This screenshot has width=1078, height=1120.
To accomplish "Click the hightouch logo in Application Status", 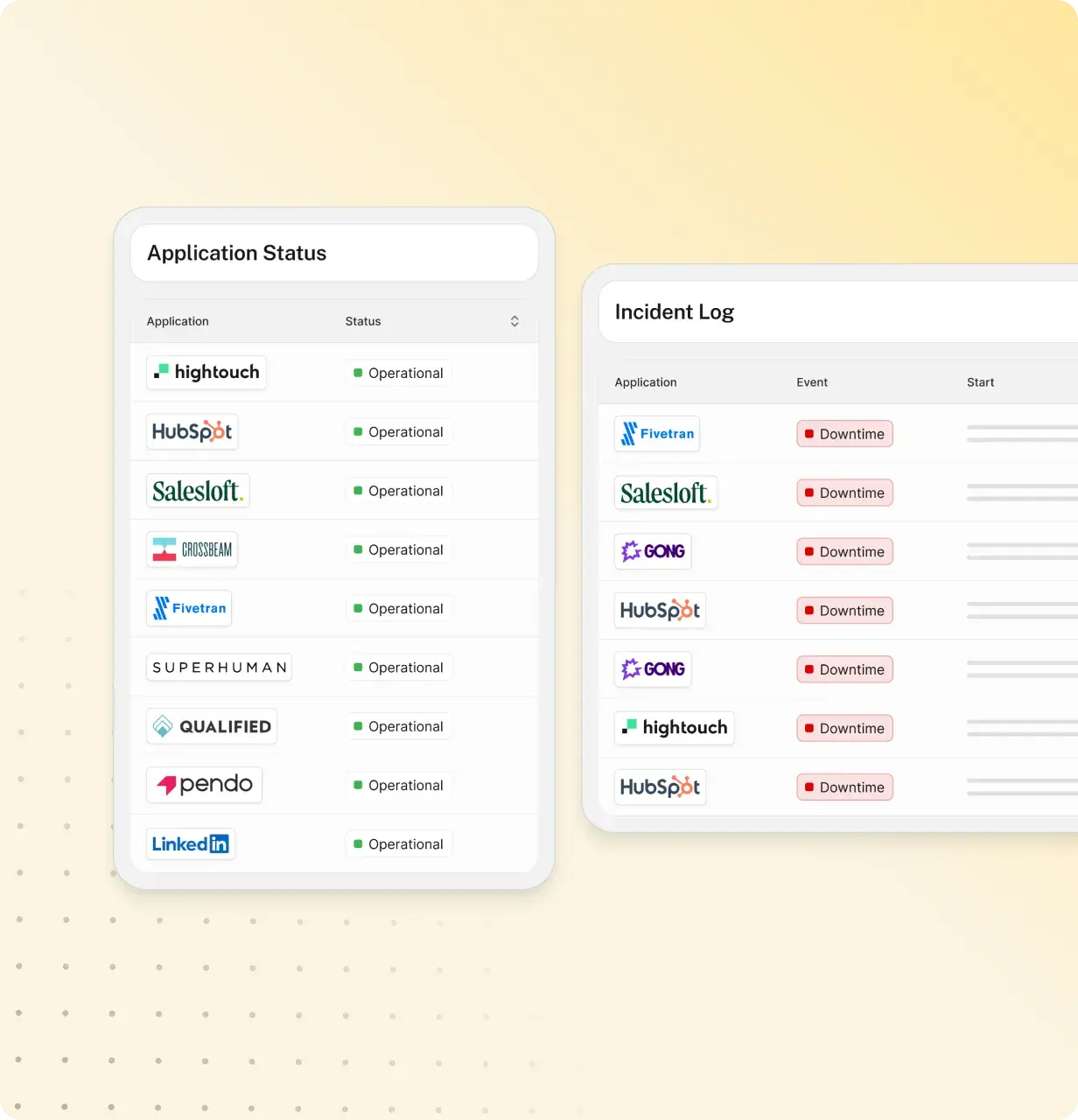I will (x=206, y=372).
